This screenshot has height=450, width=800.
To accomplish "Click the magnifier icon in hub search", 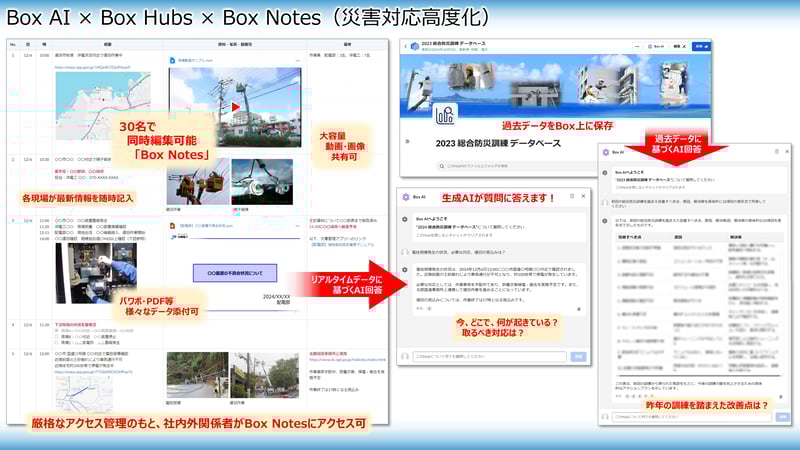I will [x=442, y=166].
